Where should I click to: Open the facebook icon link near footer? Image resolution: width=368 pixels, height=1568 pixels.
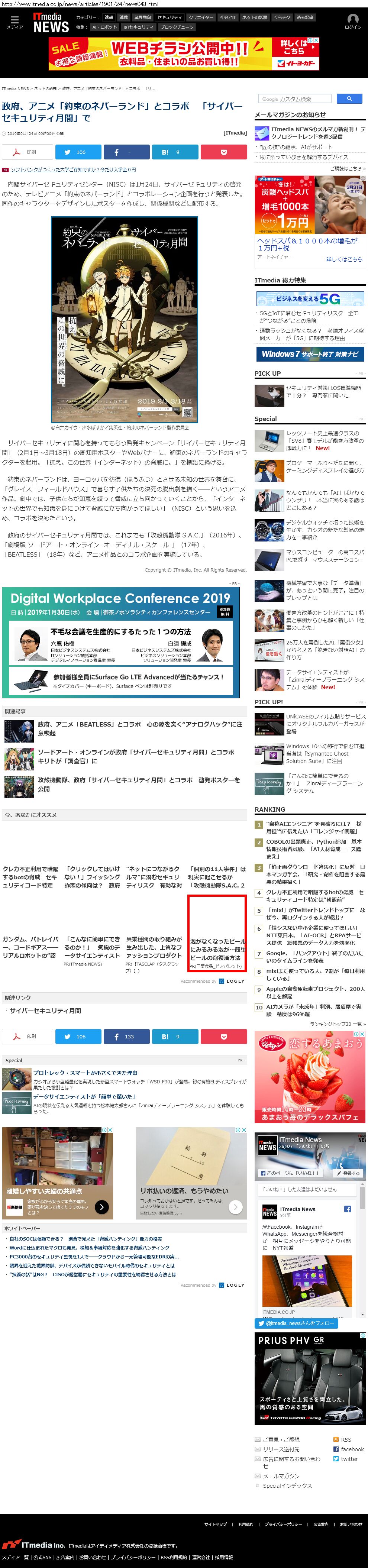[x=336, y=1449]
